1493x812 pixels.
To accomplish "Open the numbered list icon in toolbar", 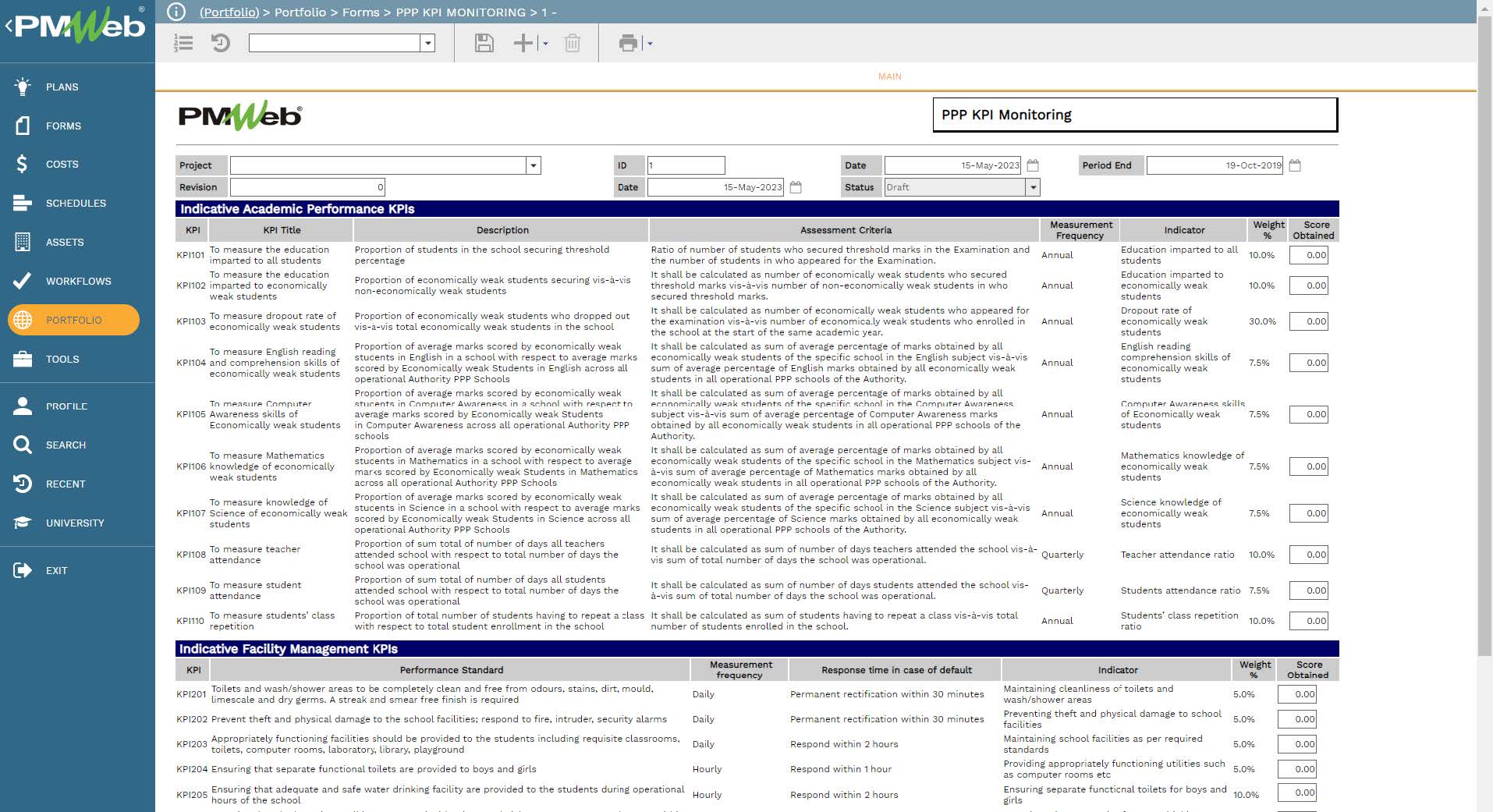I will coord(184,43).
